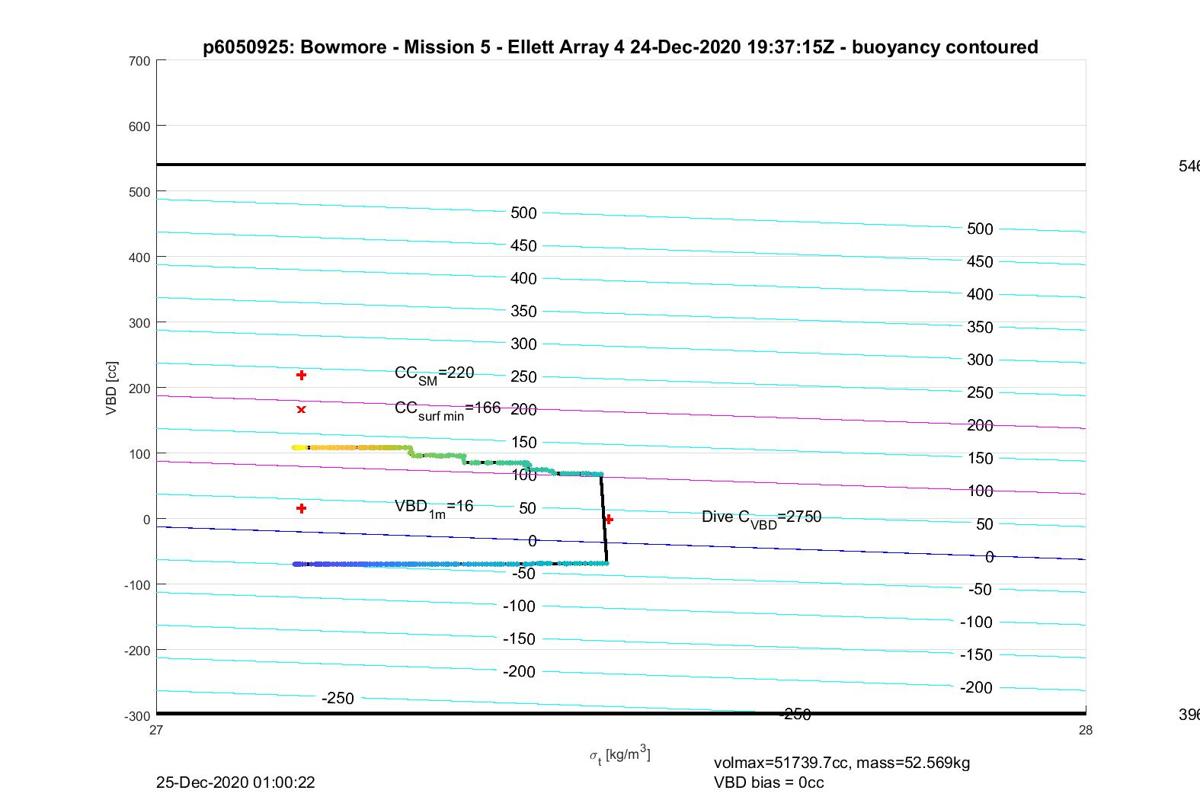Select the 'volmax=51739.7cc, mass=52.569kg' text

842,763
